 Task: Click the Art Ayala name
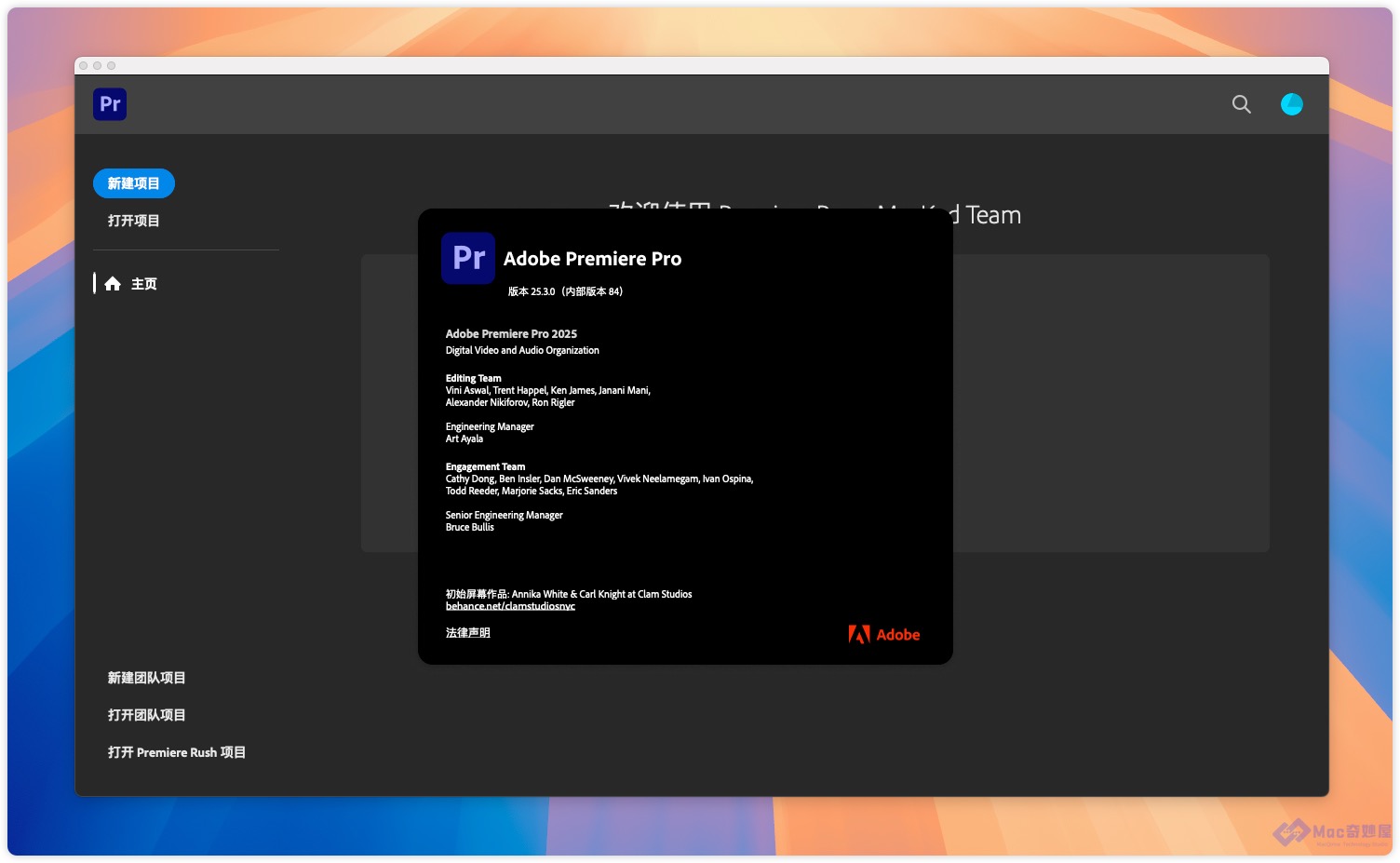pyautogui.click(x=464, y=438)
